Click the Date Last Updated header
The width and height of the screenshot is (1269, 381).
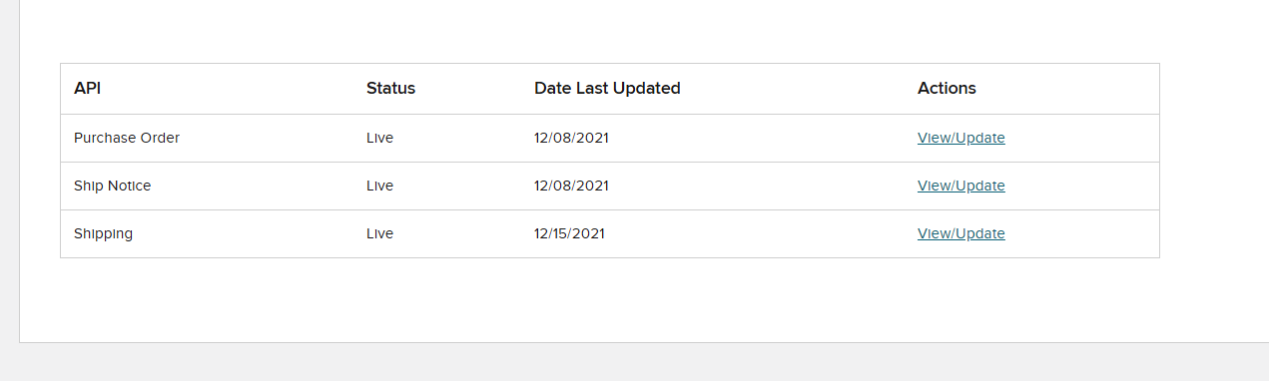pos(607,88)
